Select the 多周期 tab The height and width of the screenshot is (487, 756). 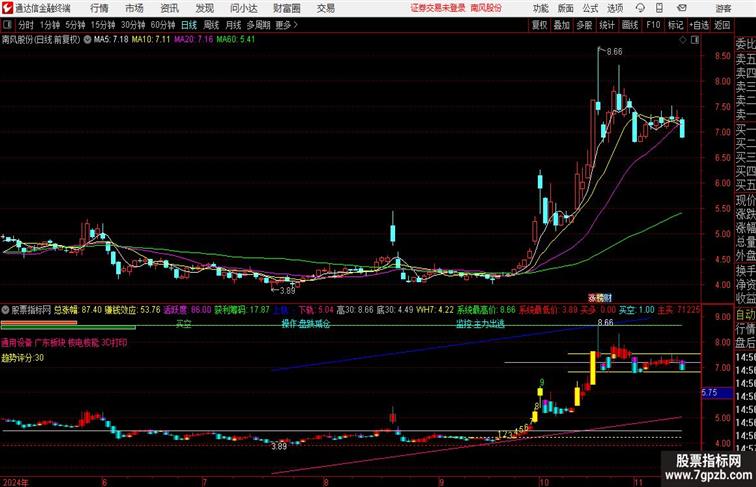point(258,25)
